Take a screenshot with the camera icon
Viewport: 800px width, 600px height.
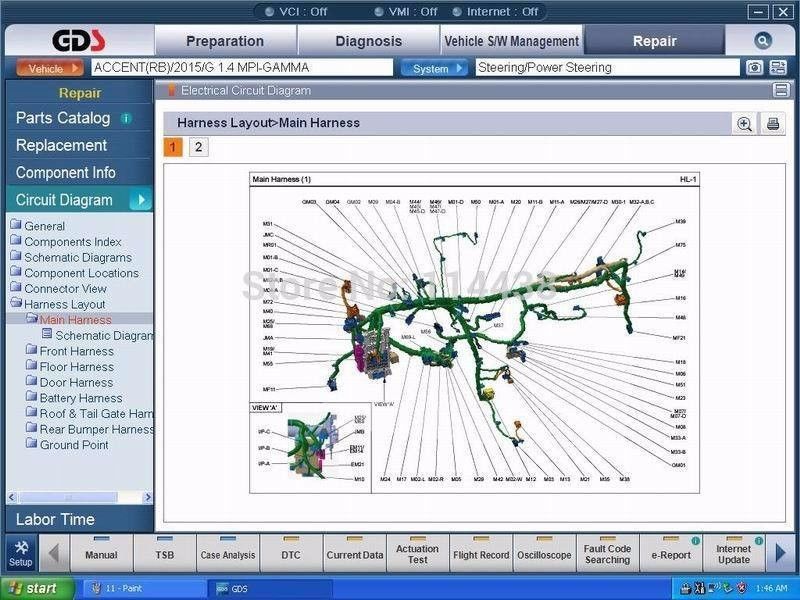coord(754,67)
